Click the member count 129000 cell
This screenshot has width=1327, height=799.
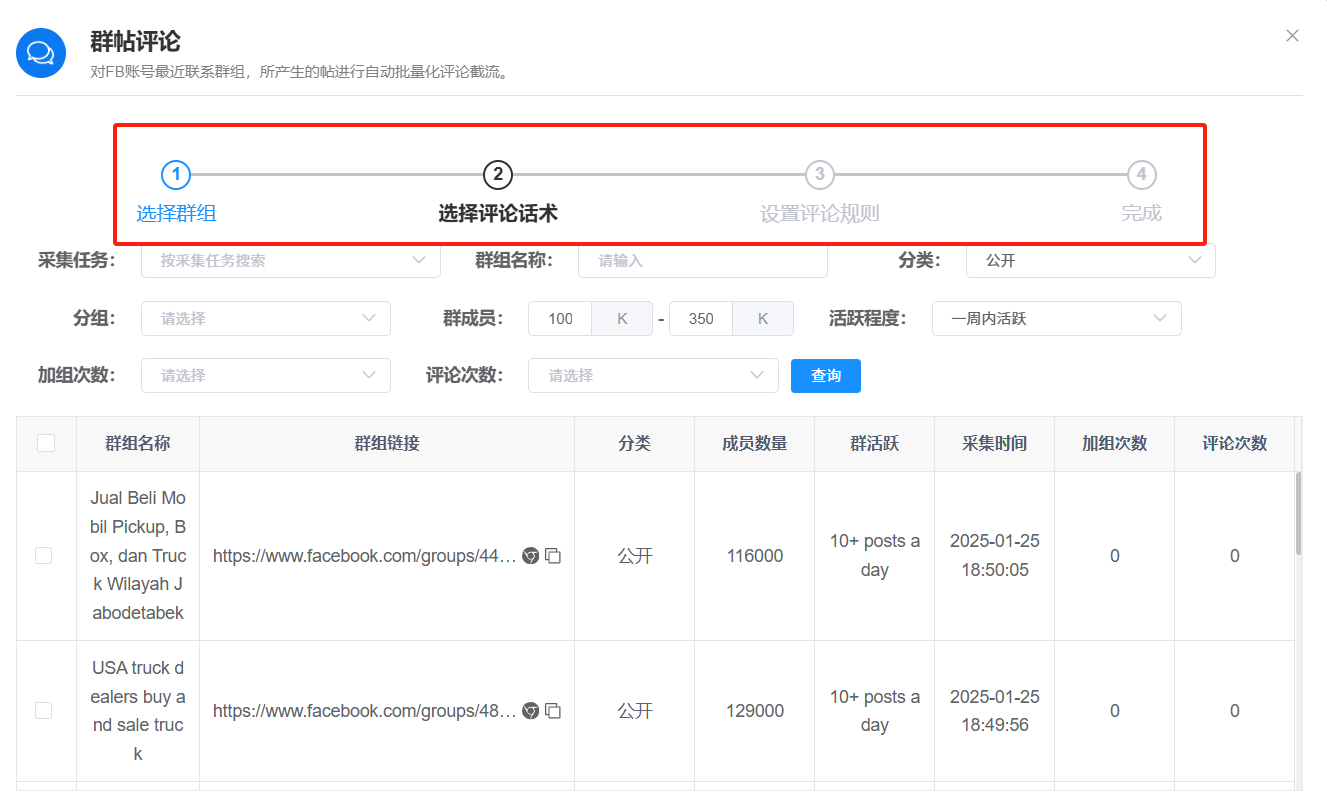coord(755,711)
